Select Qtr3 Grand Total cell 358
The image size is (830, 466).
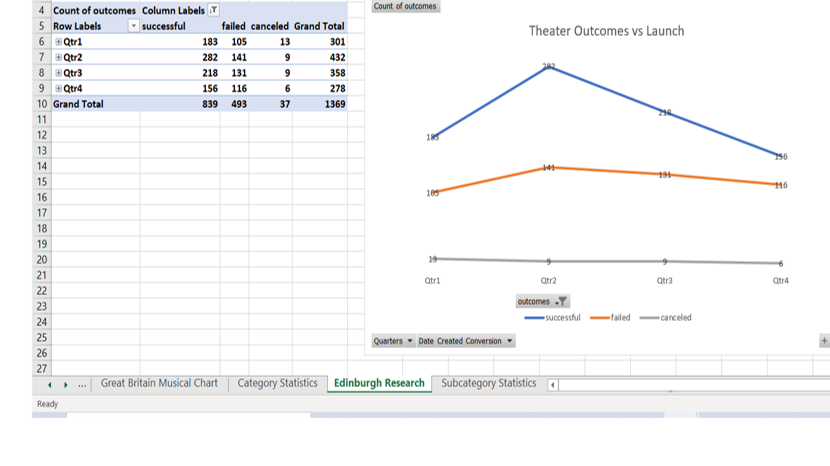(320, 73)
